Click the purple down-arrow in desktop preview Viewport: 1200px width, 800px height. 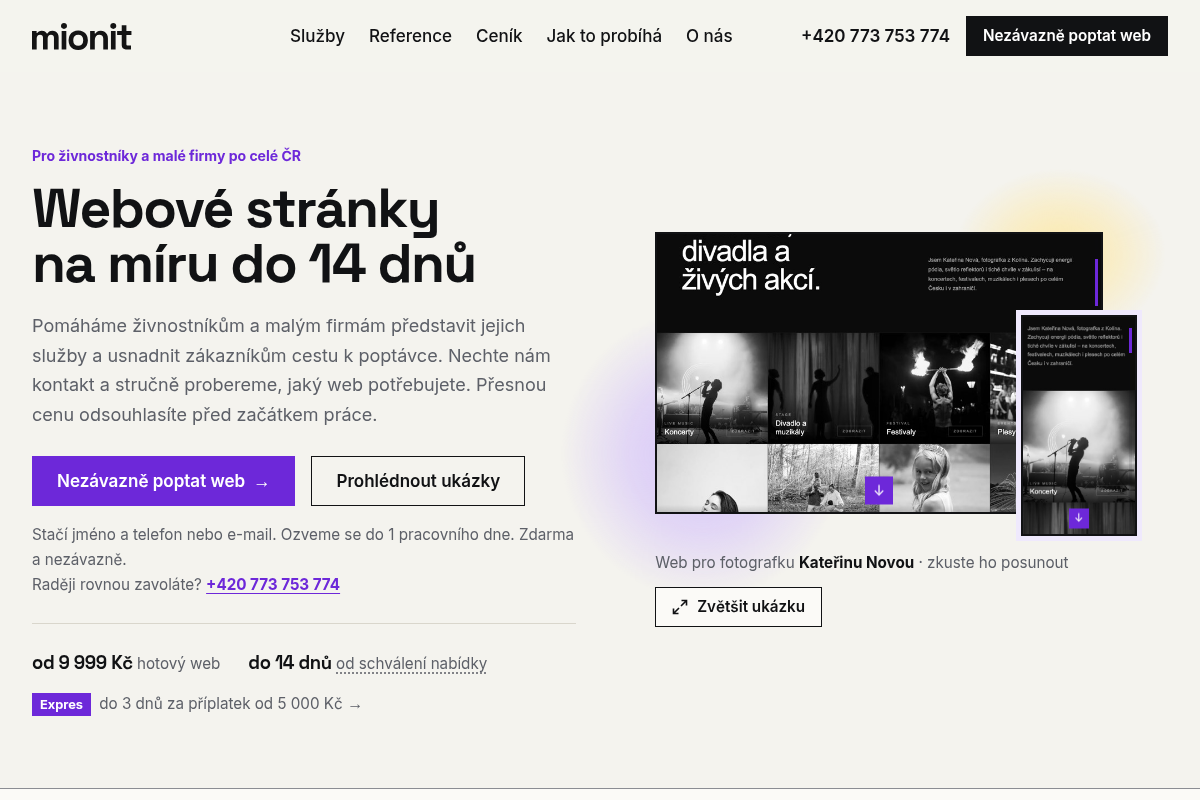879,490
